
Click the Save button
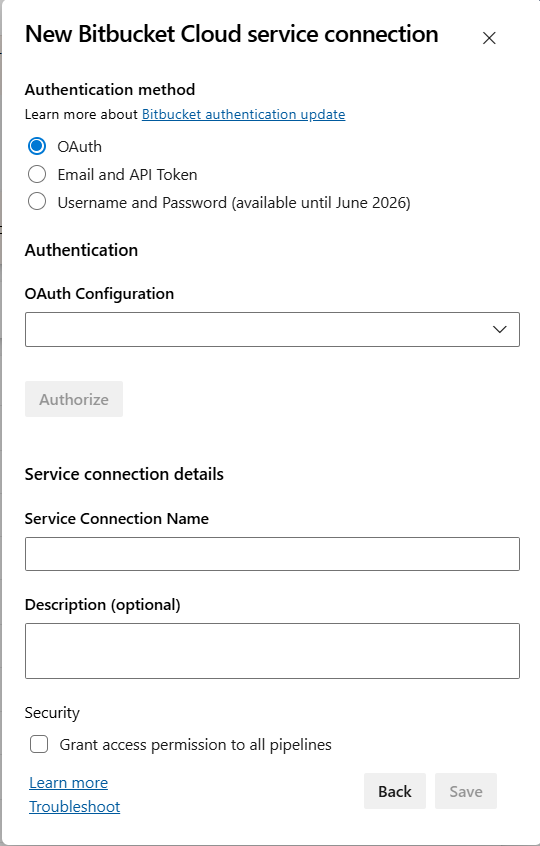click(x=466, y=792)
